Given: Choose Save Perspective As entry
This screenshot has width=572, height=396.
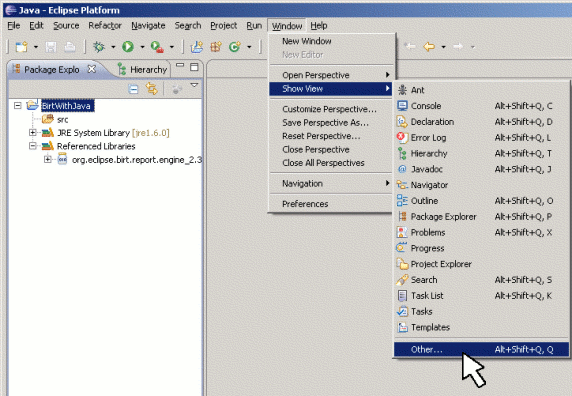Looking at the screenshot, I should (332, 123).
